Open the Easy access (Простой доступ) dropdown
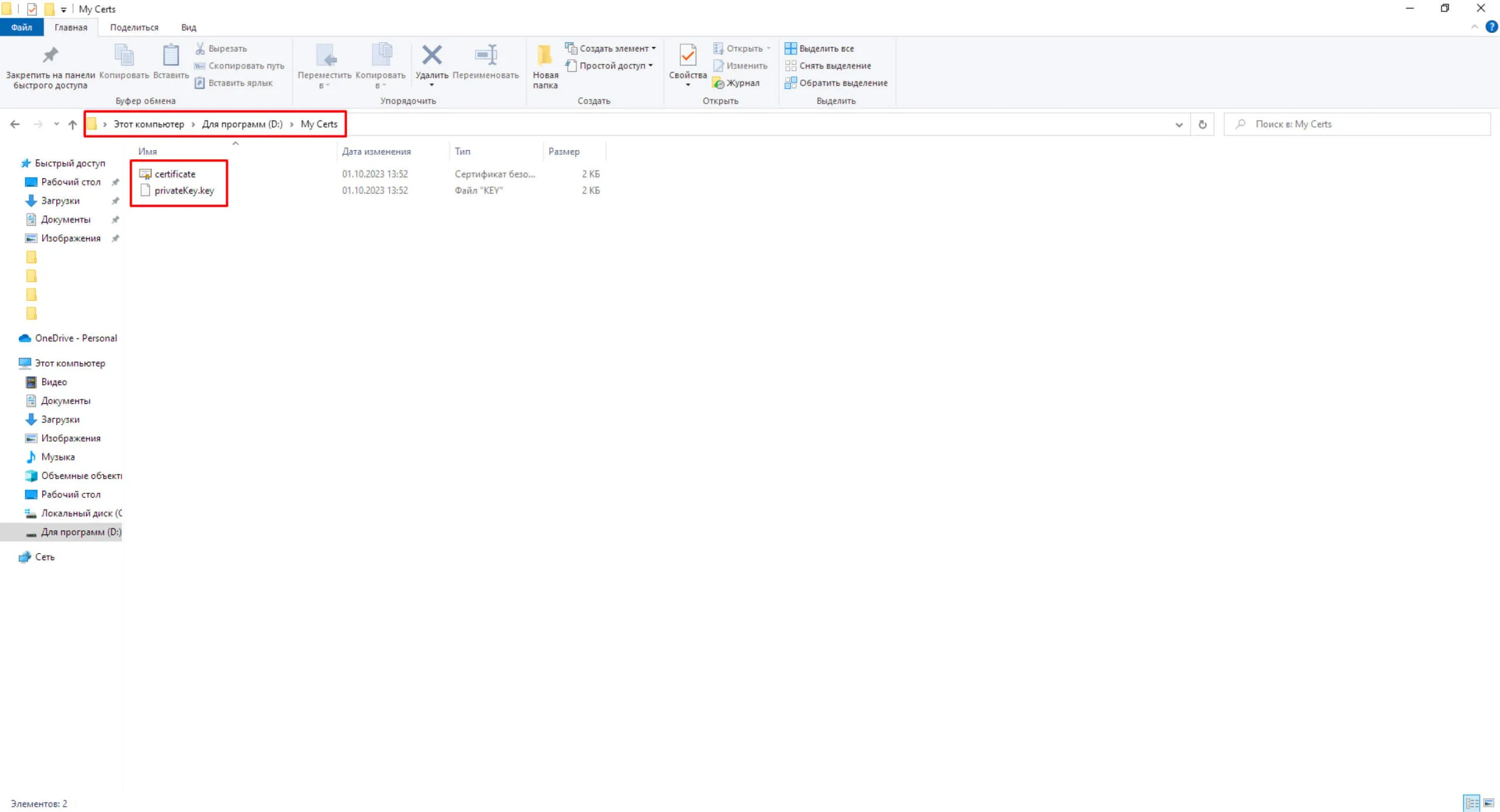1500x812 pixels. click(609, 66)
